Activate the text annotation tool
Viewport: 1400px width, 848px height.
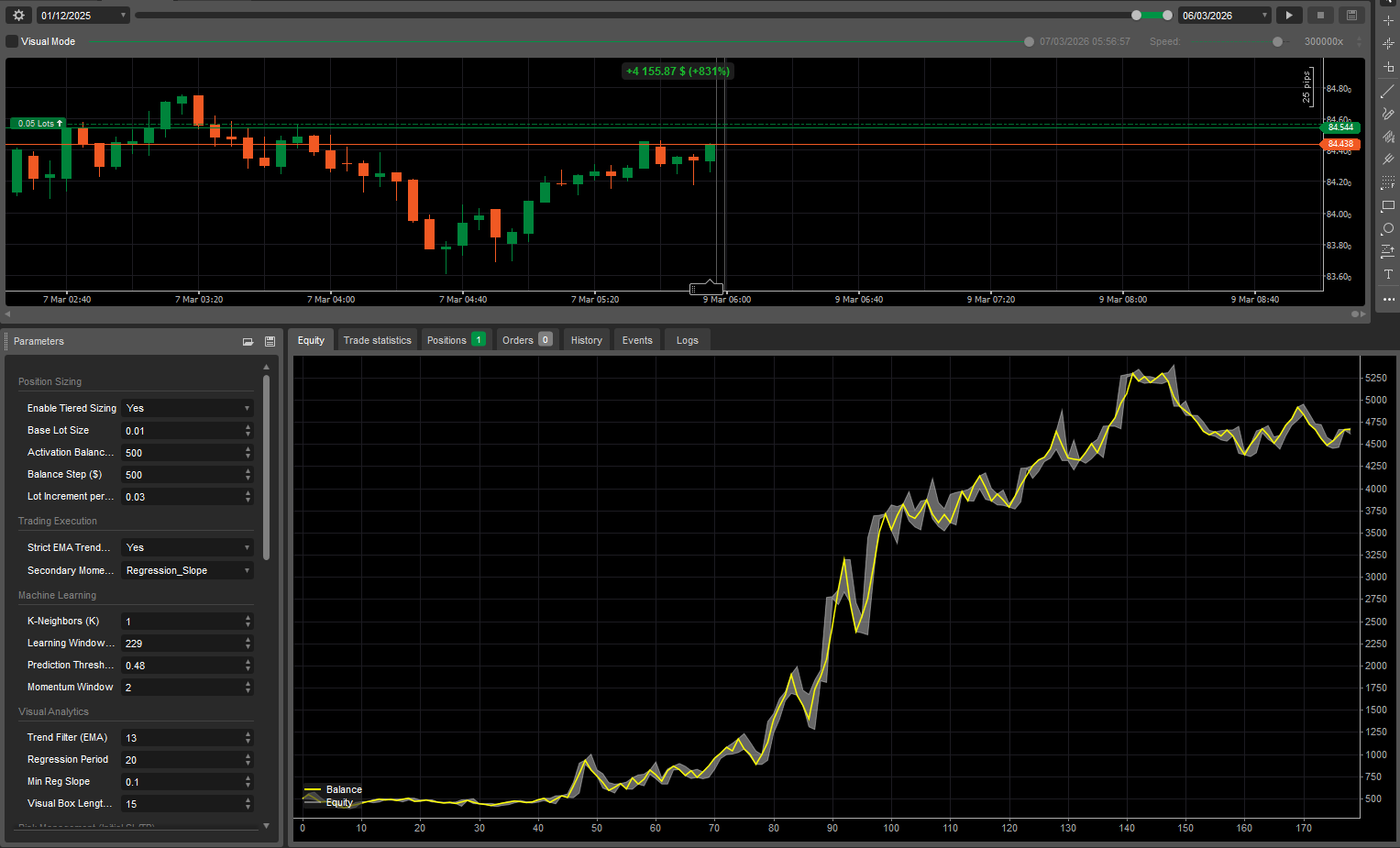(1387, 274)
